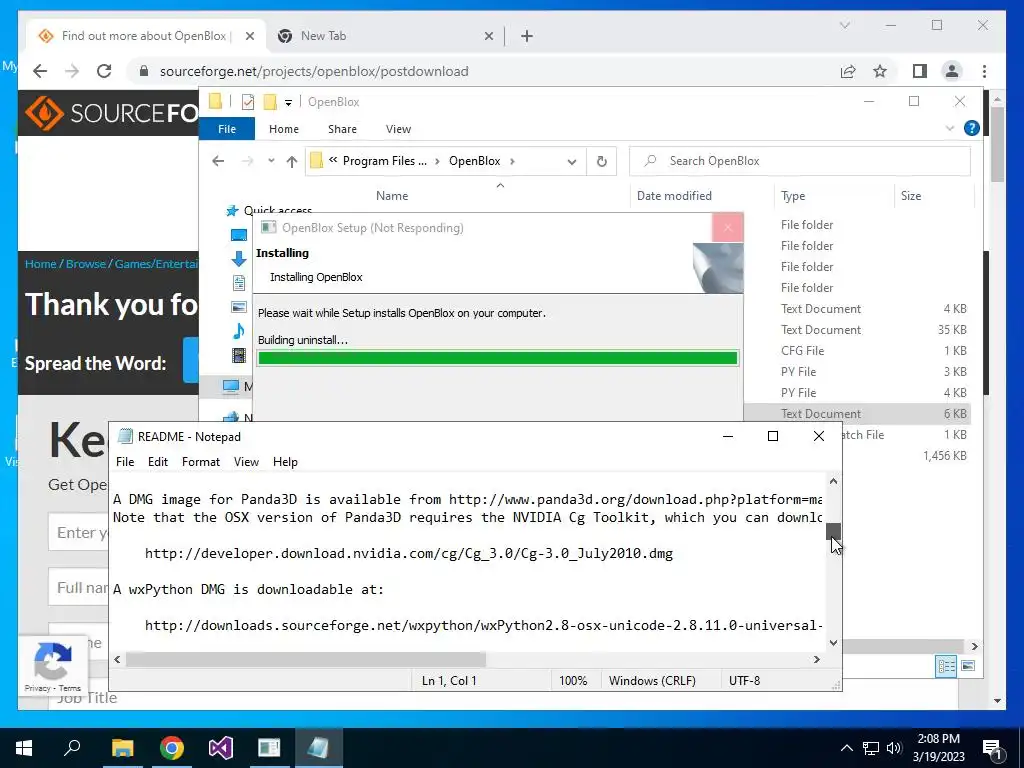Open Windows Start menu
This screenshot has width=1024, height=768.
pyautogui.click(x=24, y=748)
